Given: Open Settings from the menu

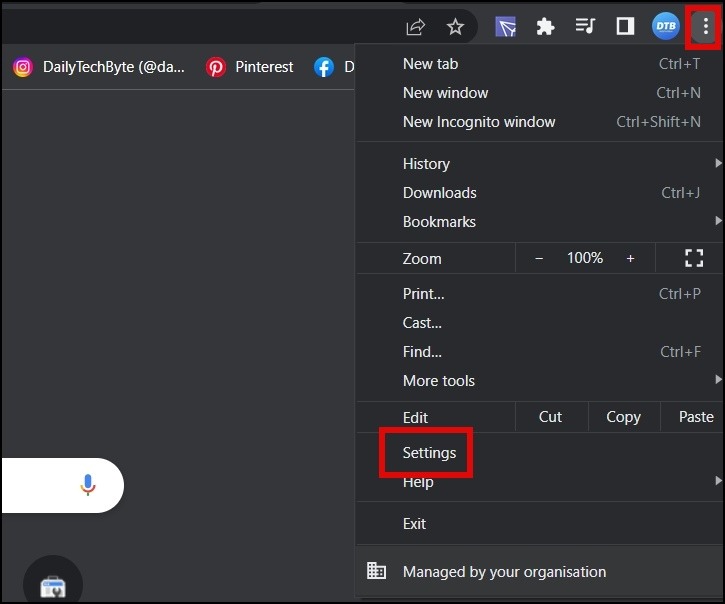Looking at the screenshot, I should pos(540,453).
